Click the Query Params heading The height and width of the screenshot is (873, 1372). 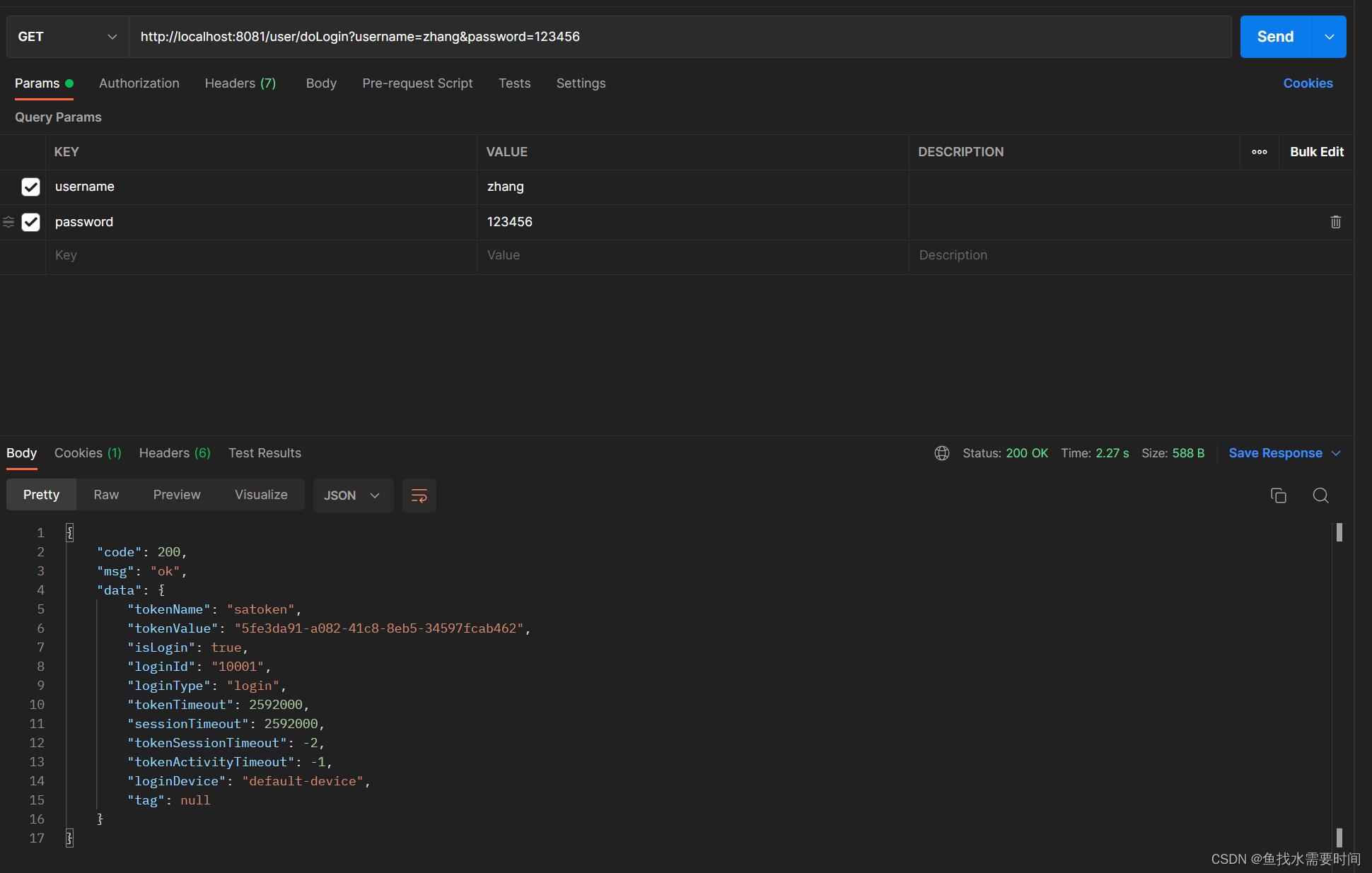pyautogui.click(x=58, y=117)
